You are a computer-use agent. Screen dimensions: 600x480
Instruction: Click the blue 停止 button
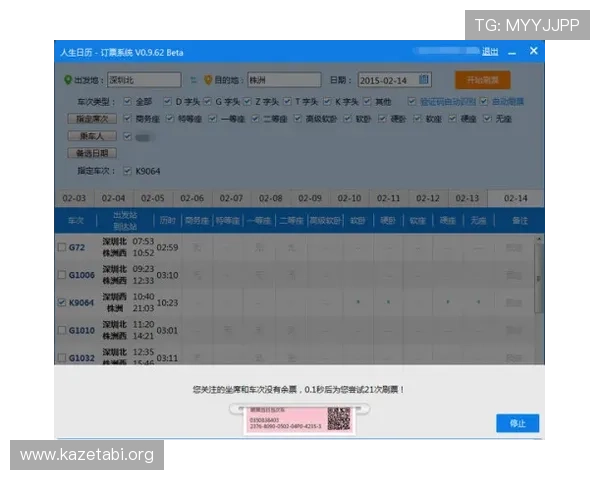click(x=517, y=423)
